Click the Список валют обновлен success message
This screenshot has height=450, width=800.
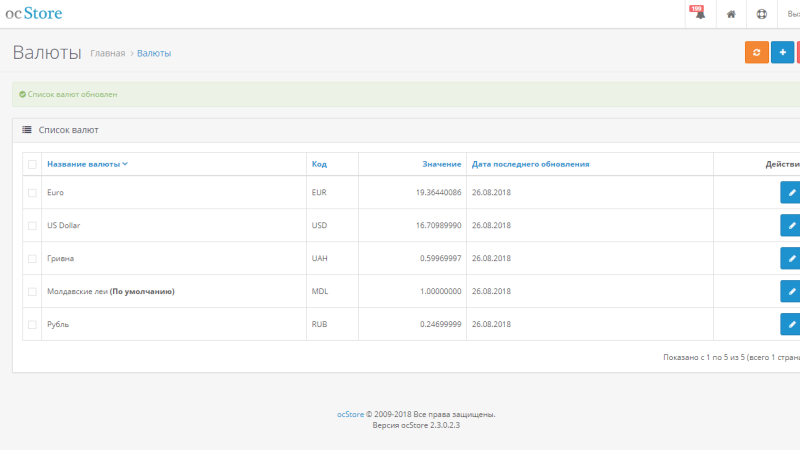[406, 94]
